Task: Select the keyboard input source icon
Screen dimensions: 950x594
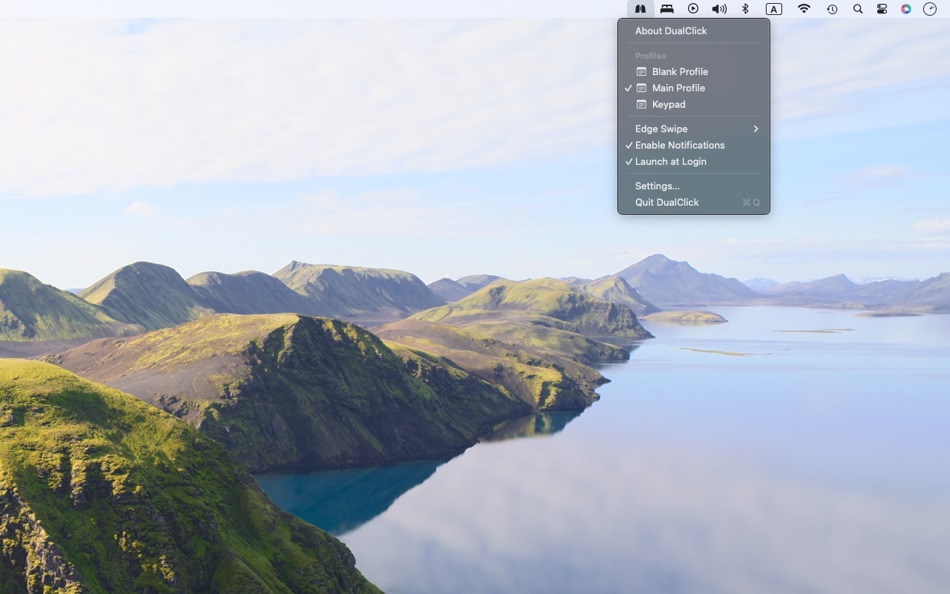Action: coord(773,9)
